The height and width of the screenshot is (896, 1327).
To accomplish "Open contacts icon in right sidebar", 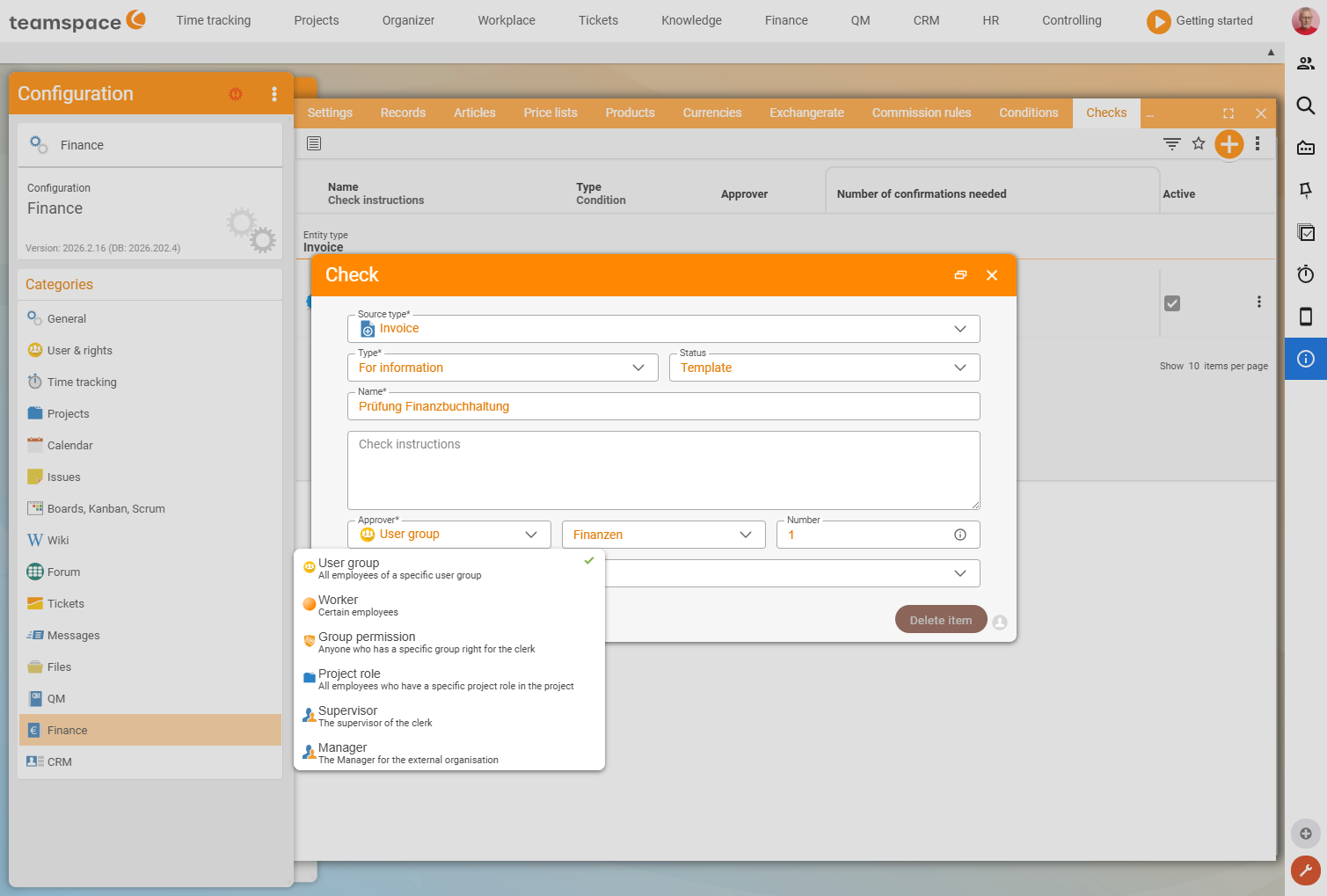I will pyautogui.click(x=1306, y=63).
